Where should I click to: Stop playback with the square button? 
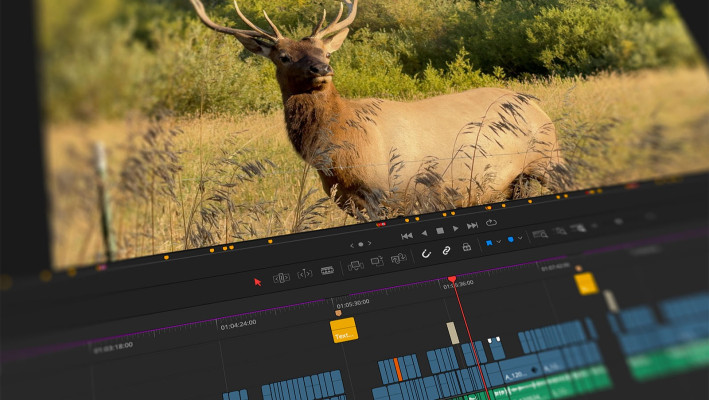[440, 231]
